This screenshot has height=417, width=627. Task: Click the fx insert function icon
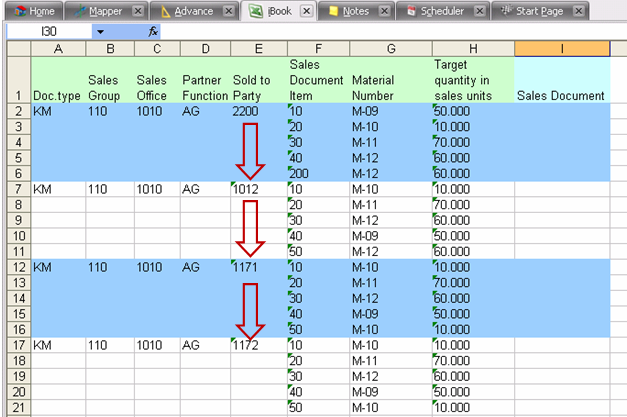(153, 32)
